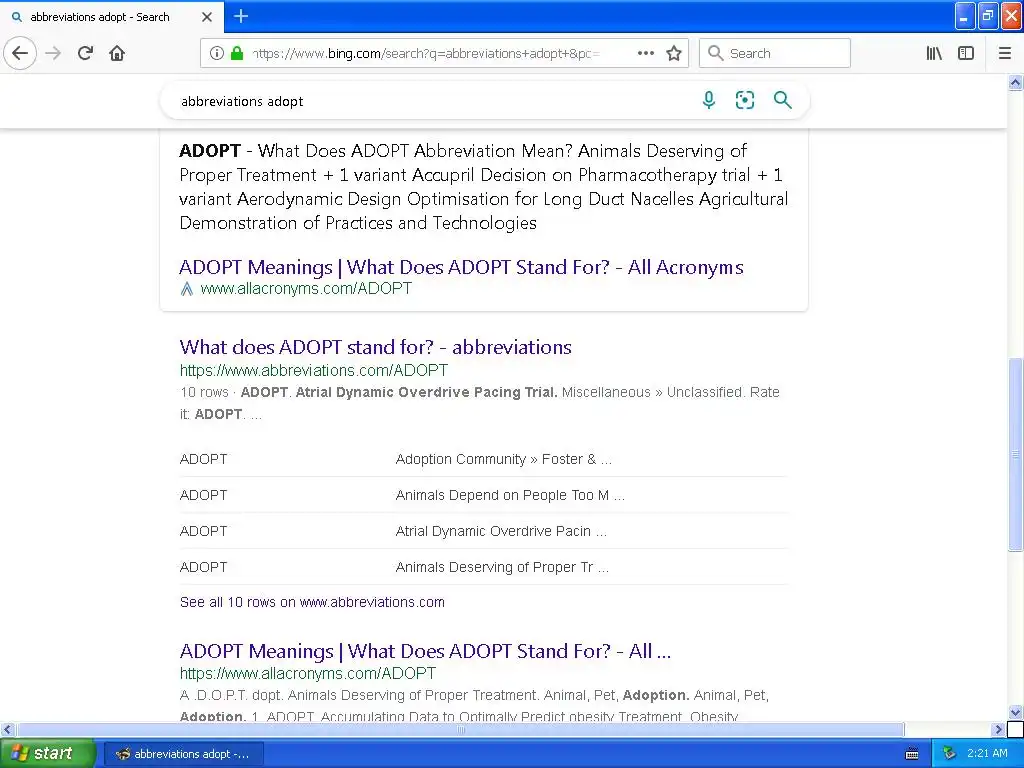
Task: Click the horizontal scroll left arrow
Action: [x=7, y=729]
